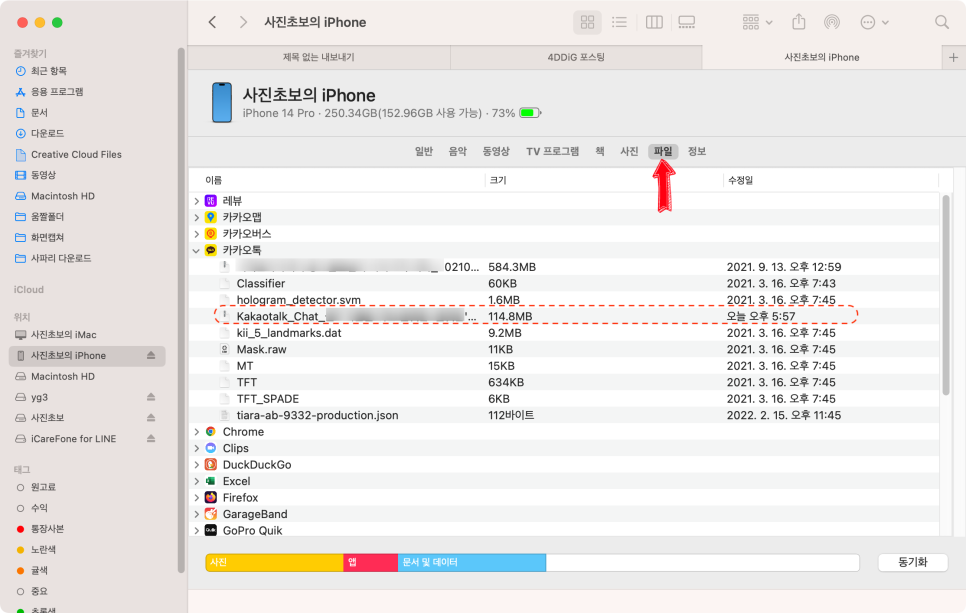Switch to the TV 프로그램 tab
The height and width of the screenshot is (613, 966).
pos(552,152)
